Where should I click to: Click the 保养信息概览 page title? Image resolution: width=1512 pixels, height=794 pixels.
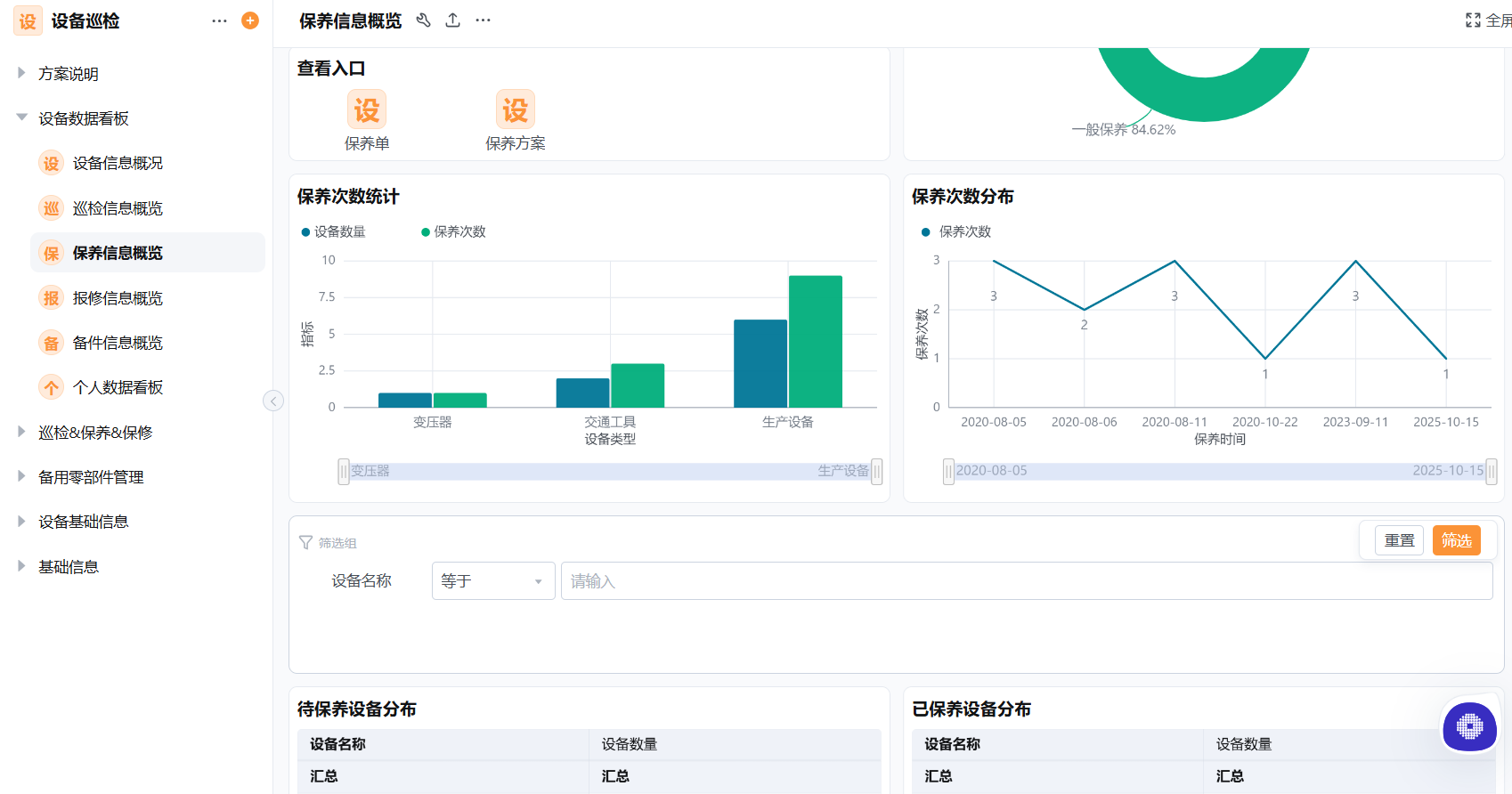tap(351, 20)
